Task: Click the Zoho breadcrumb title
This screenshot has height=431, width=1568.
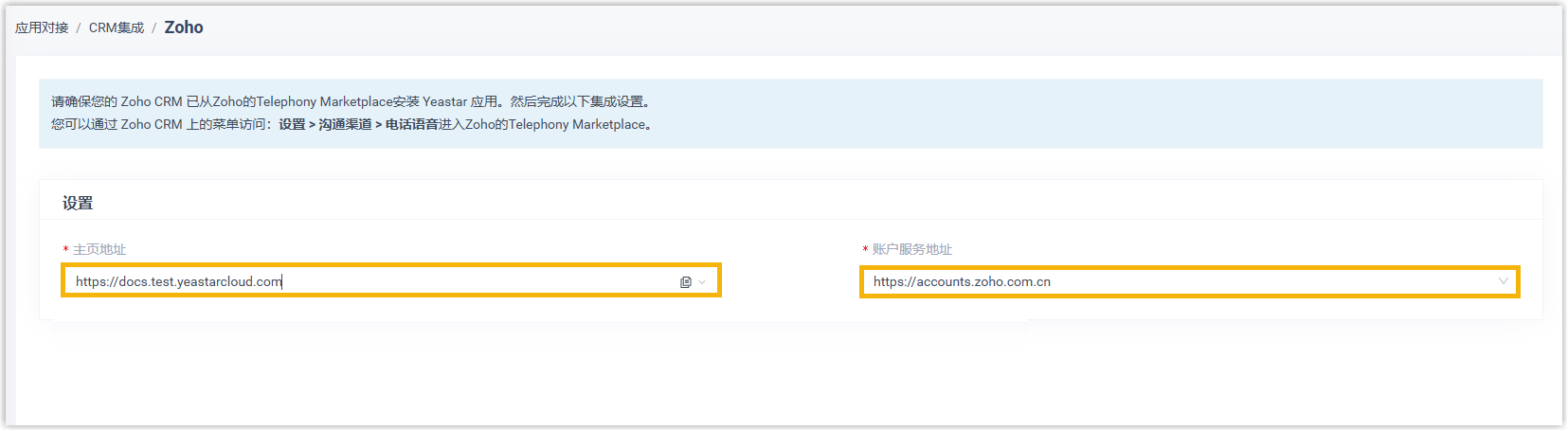Action: click(184, 27)
